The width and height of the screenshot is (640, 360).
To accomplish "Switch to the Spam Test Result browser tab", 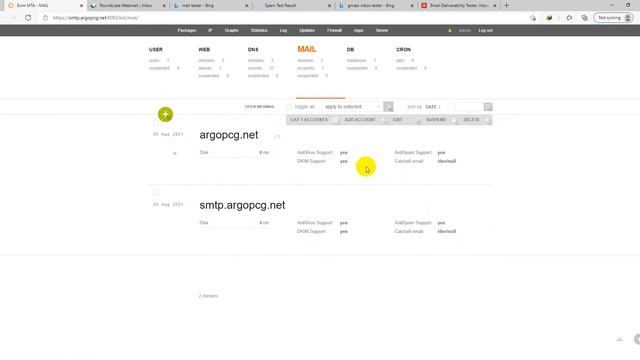I will (x=292, y=6).
